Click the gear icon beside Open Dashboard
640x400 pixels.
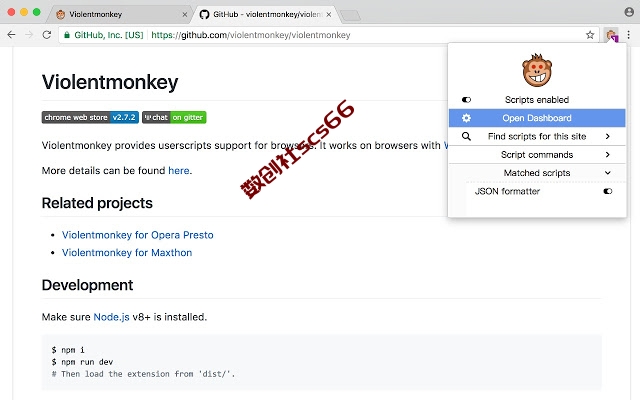(466, 118)
